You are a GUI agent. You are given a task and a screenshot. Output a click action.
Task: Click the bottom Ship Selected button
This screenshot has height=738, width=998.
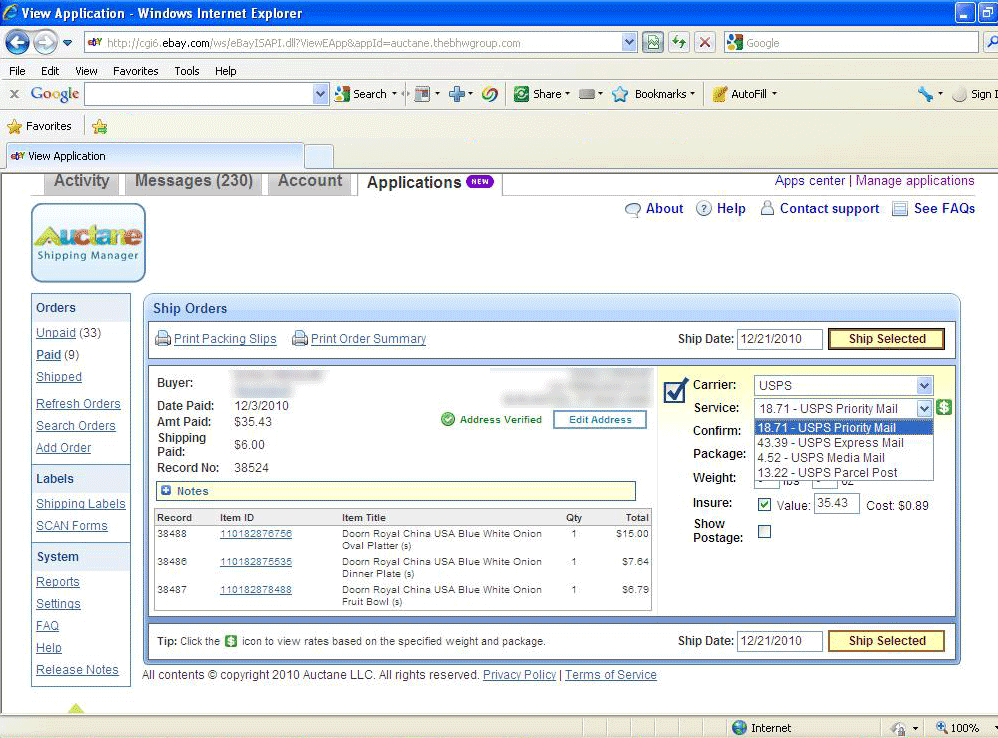point(887,641)
